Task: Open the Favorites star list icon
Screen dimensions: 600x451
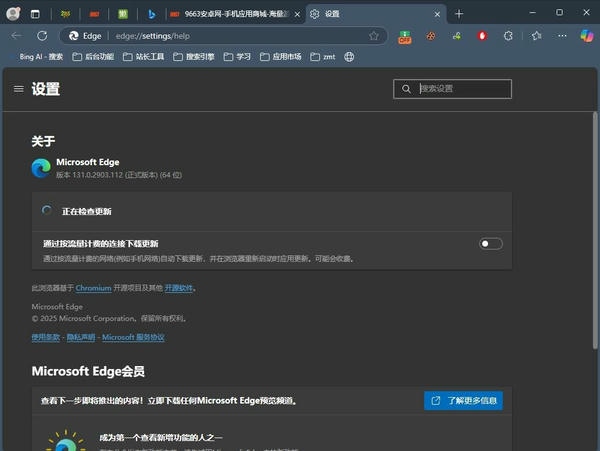Action: coord(536,36)
